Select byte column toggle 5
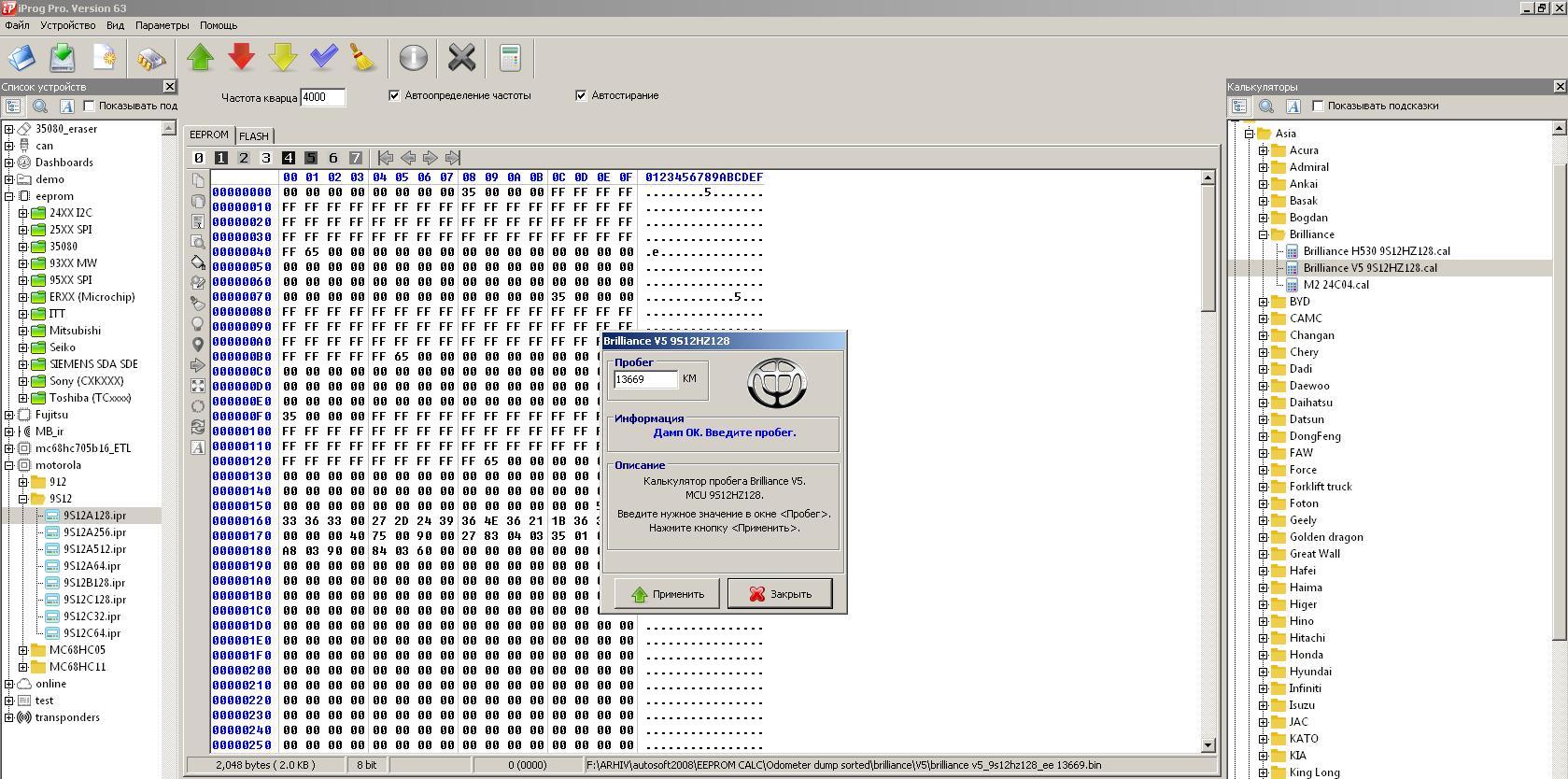The image size is (1568, 779). coord(310,158)
